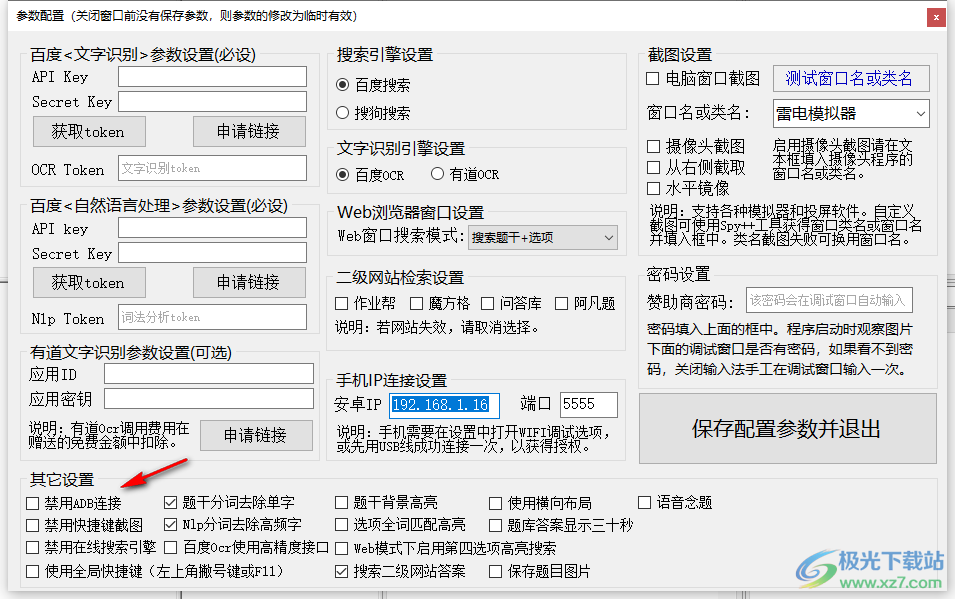
Task: Click 申请链接 in 有道 settings
Action: point(256,435)
